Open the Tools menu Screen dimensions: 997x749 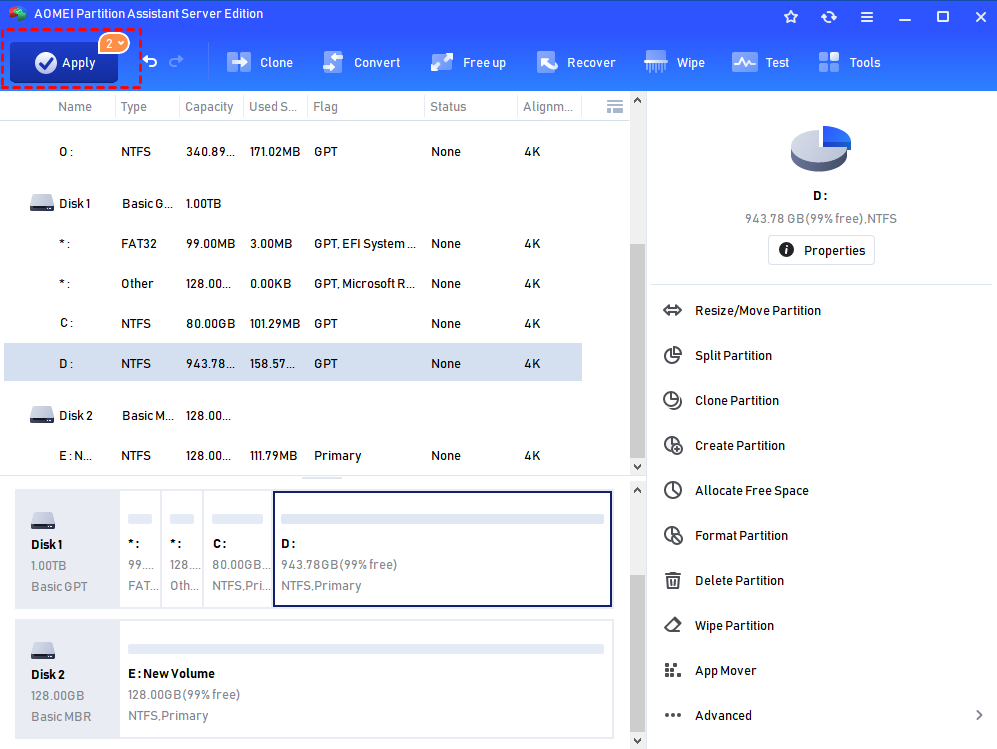[x=849, y=62]
